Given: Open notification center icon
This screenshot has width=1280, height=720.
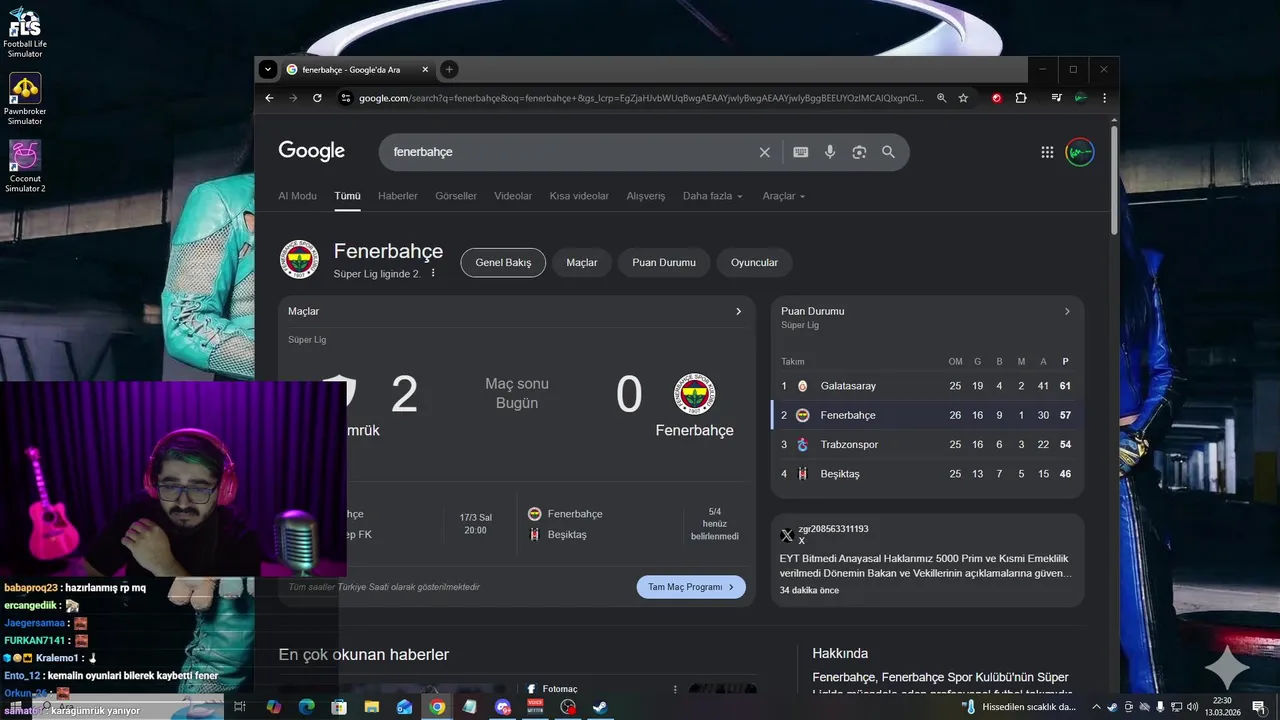Looking at the screenshot, I should pyautogui.click(x=1259, y=707).
